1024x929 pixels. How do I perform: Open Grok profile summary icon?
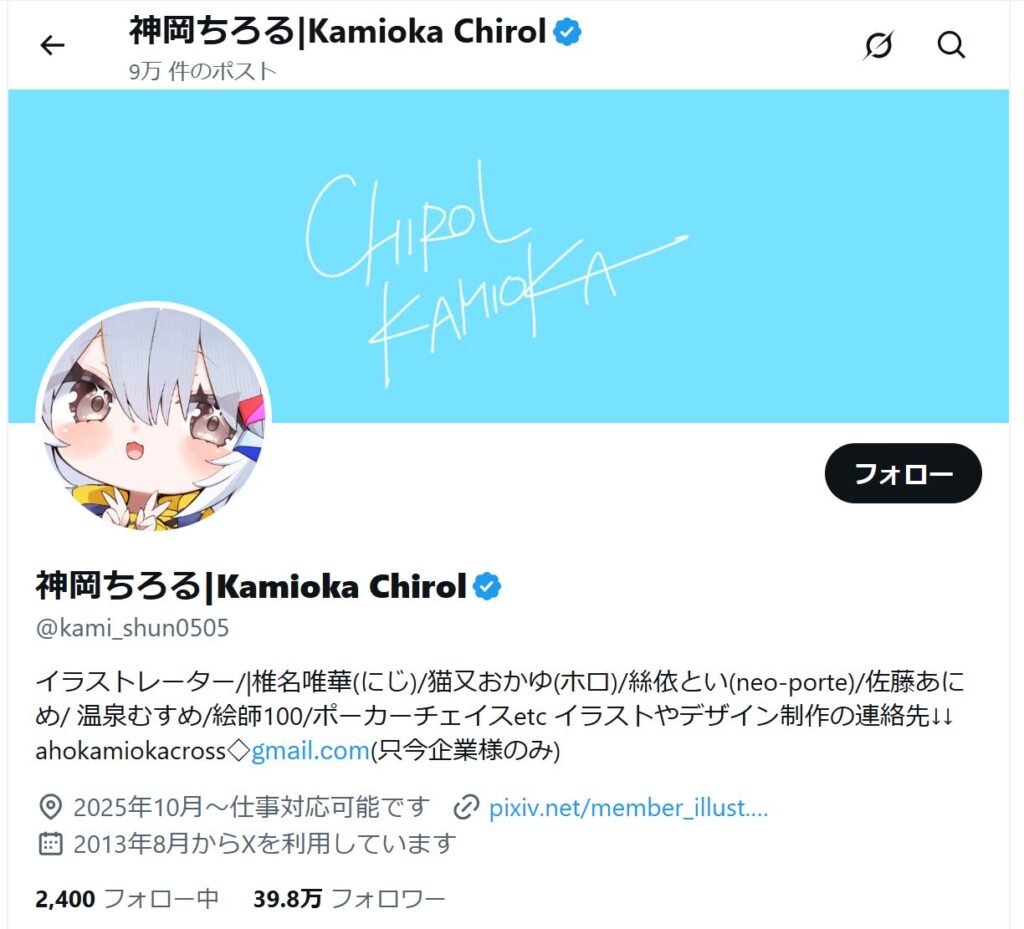(x=878, y=45)
